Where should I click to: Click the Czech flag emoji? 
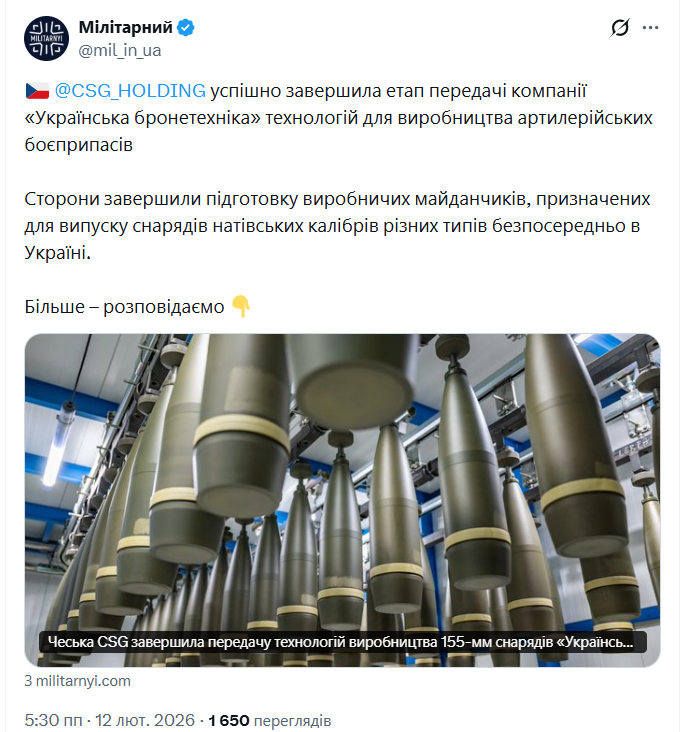[x=37, y=91]
